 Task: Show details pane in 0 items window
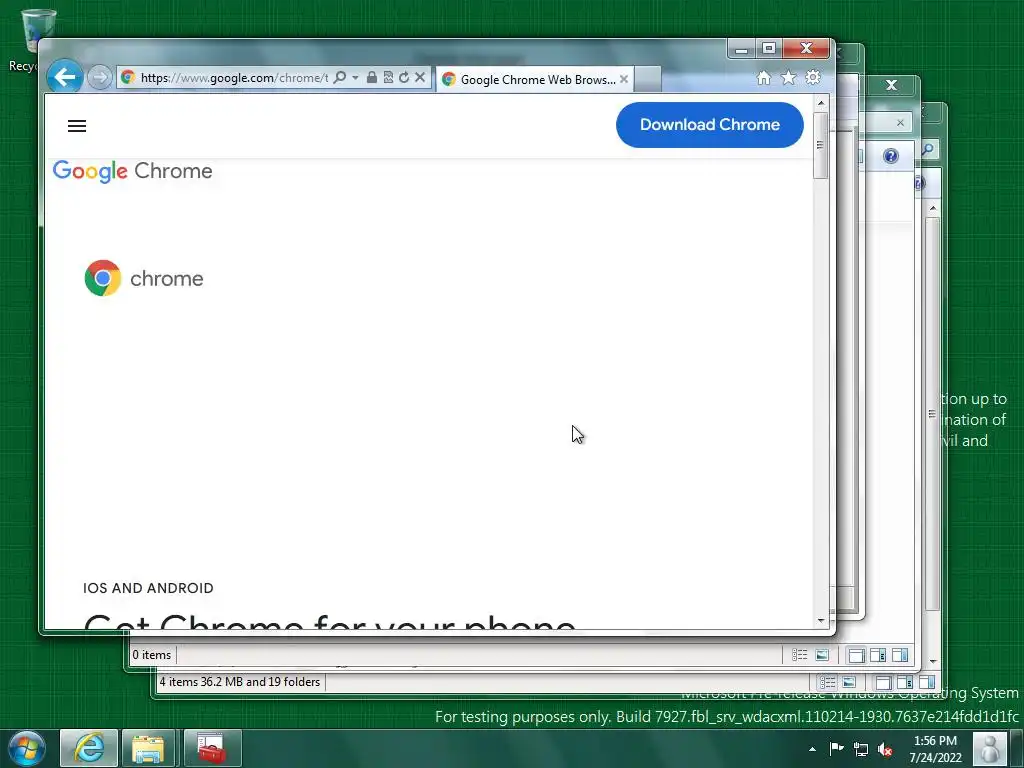coord(878,655)
